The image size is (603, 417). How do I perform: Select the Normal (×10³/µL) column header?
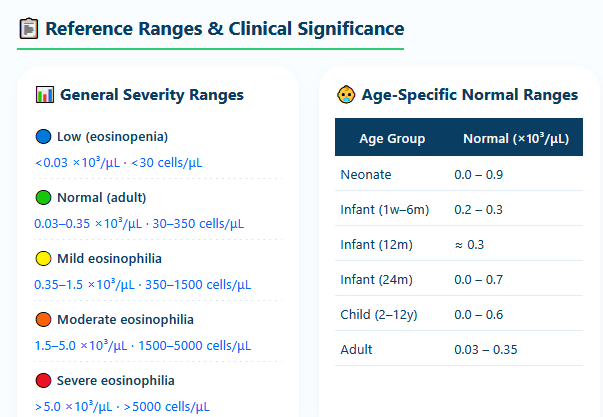516,139
